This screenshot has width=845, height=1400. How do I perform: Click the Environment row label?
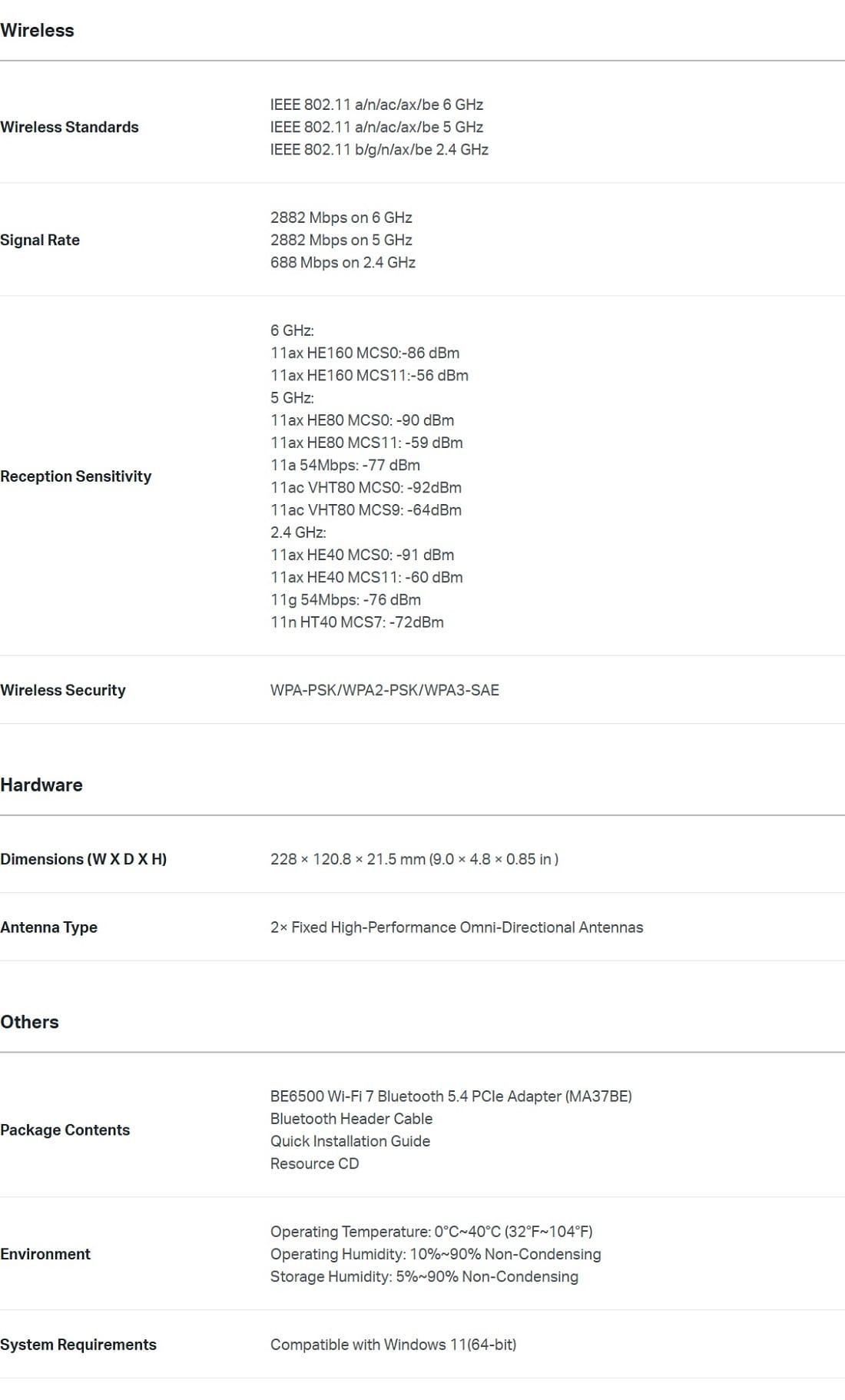pos(45,1254)
